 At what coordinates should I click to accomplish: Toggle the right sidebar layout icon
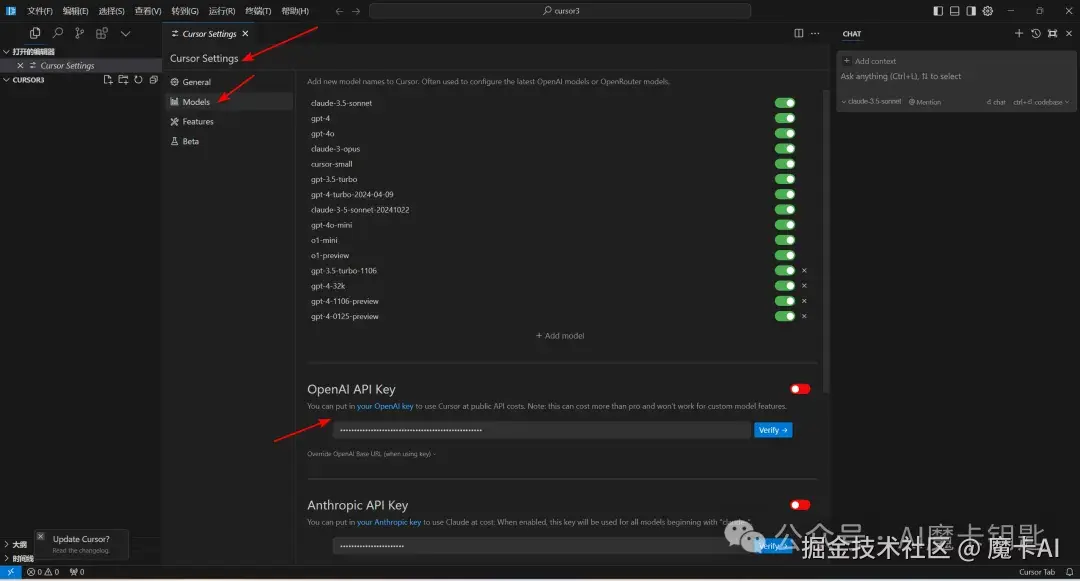point(971,11)
